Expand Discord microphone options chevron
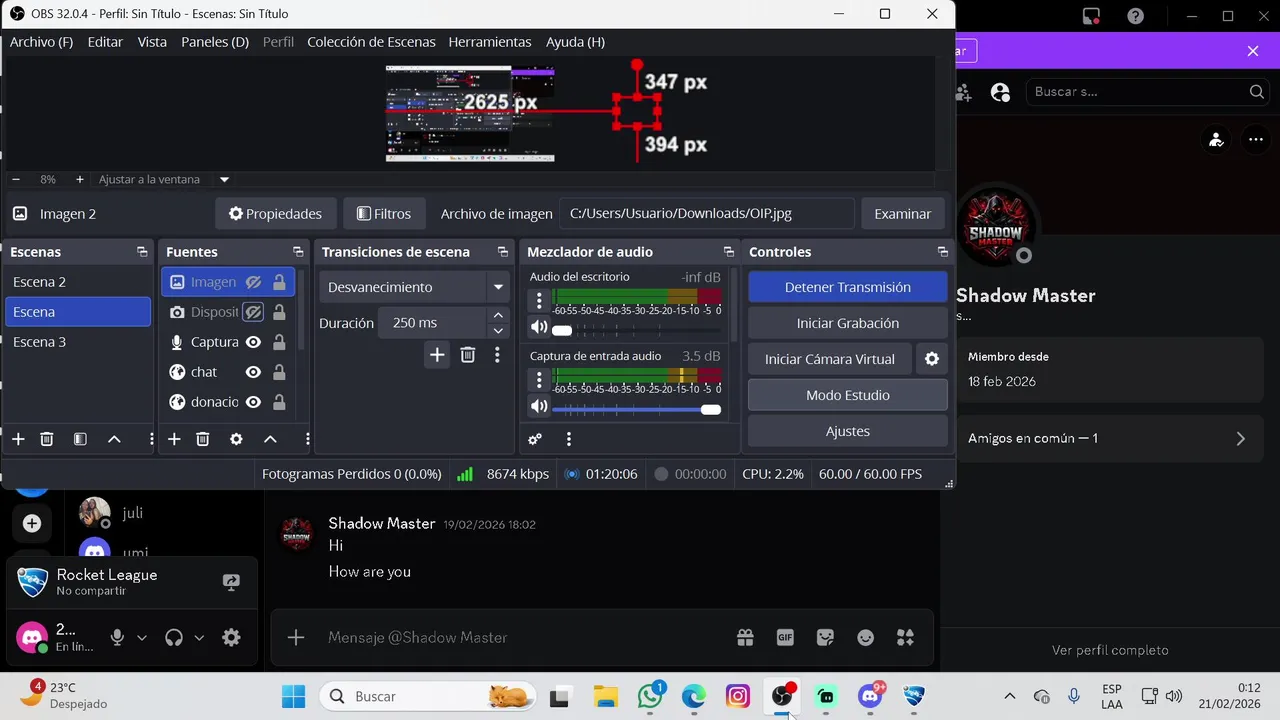Screen dimensions: 1280x720 [x=142, y=637]
